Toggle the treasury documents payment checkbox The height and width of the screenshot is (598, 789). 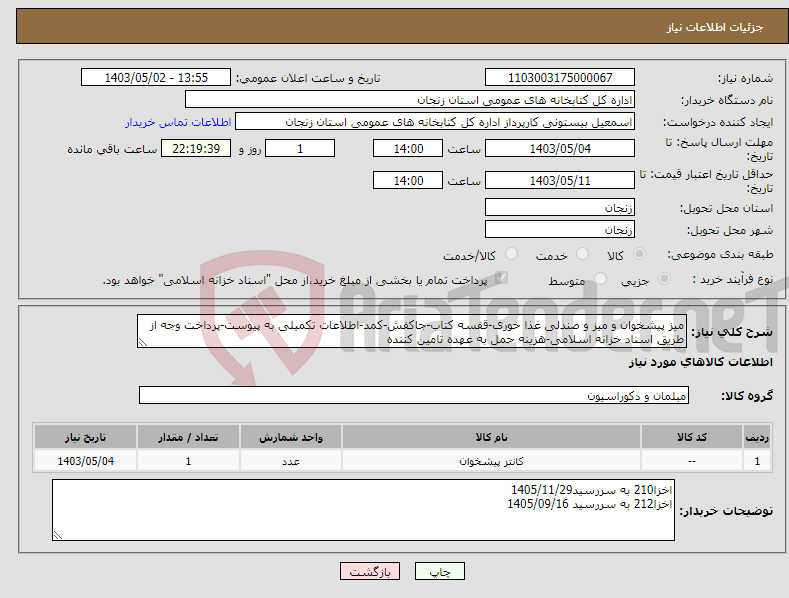point(501,278)
